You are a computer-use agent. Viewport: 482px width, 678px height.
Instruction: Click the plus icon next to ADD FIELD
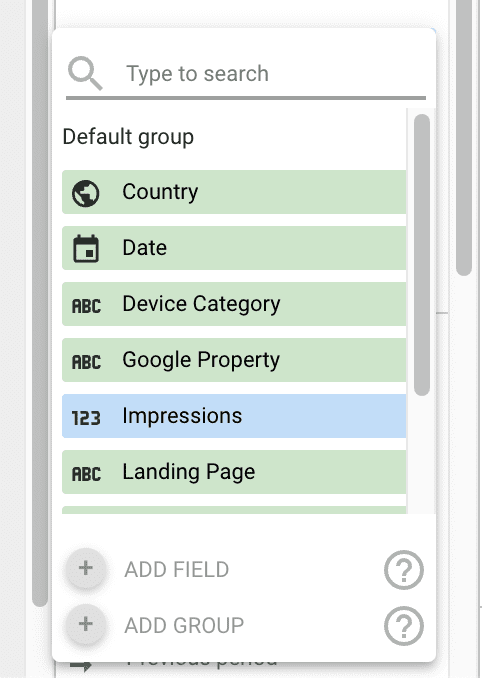click(x=86, y=568)
